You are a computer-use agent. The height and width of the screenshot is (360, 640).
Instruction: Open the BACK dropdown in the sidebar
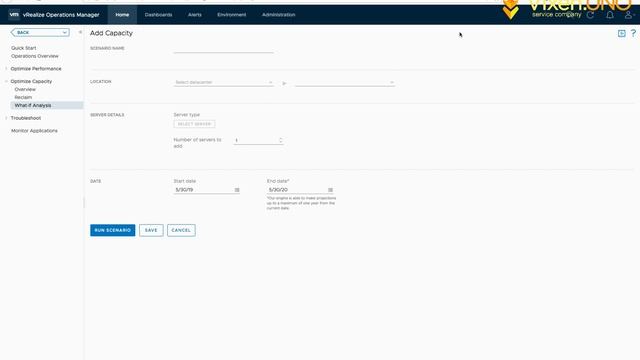pos(40,32)
